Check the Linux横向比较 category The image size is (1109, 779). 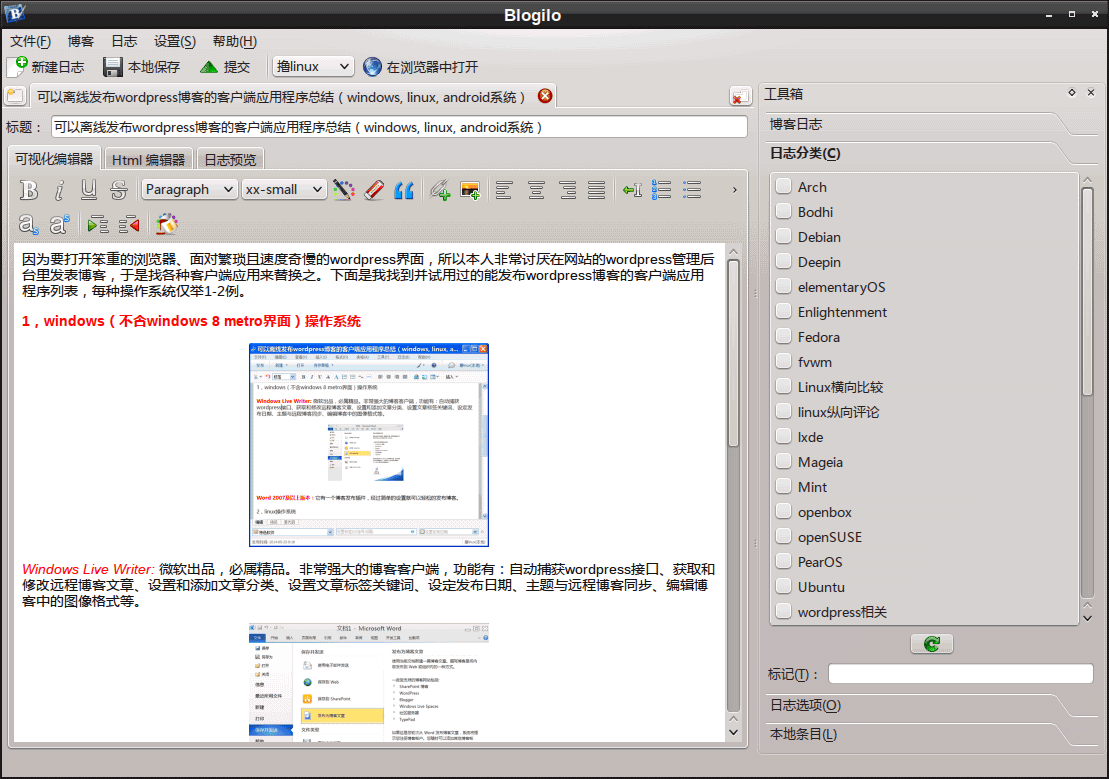[783, 386]
